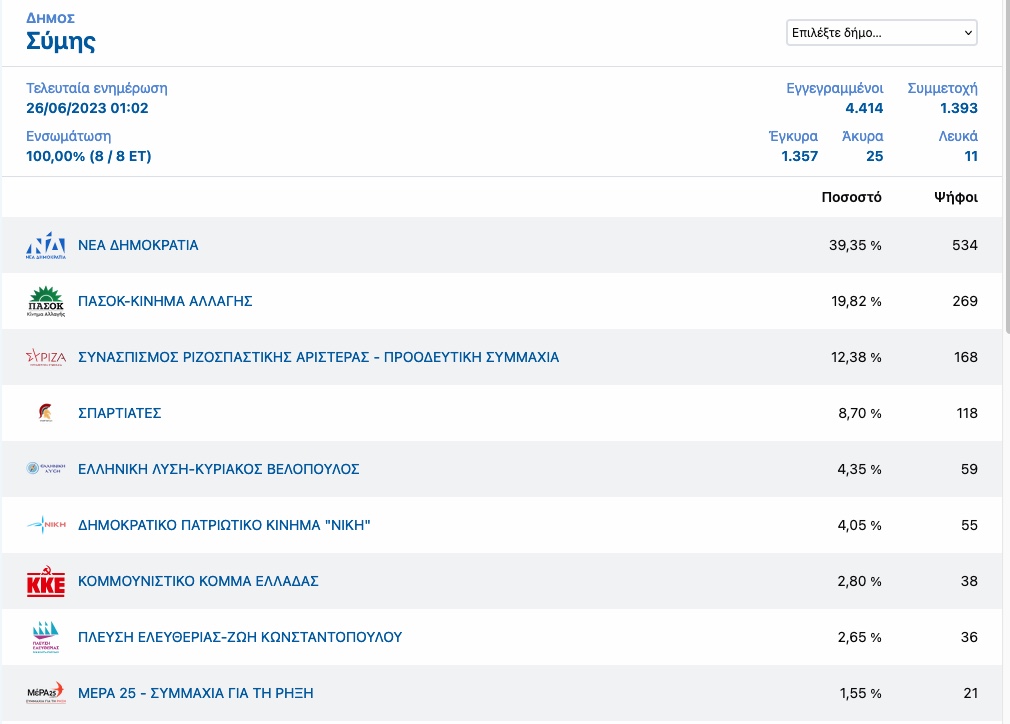Click the Συμμετοχή label
1010x724 pixels.
coord(942,88)
